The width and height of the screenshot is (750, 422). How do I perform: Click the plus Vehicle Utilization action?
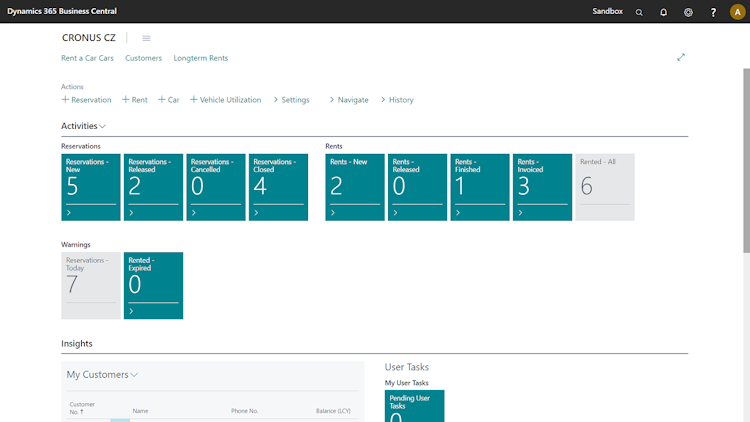[226, 100]
